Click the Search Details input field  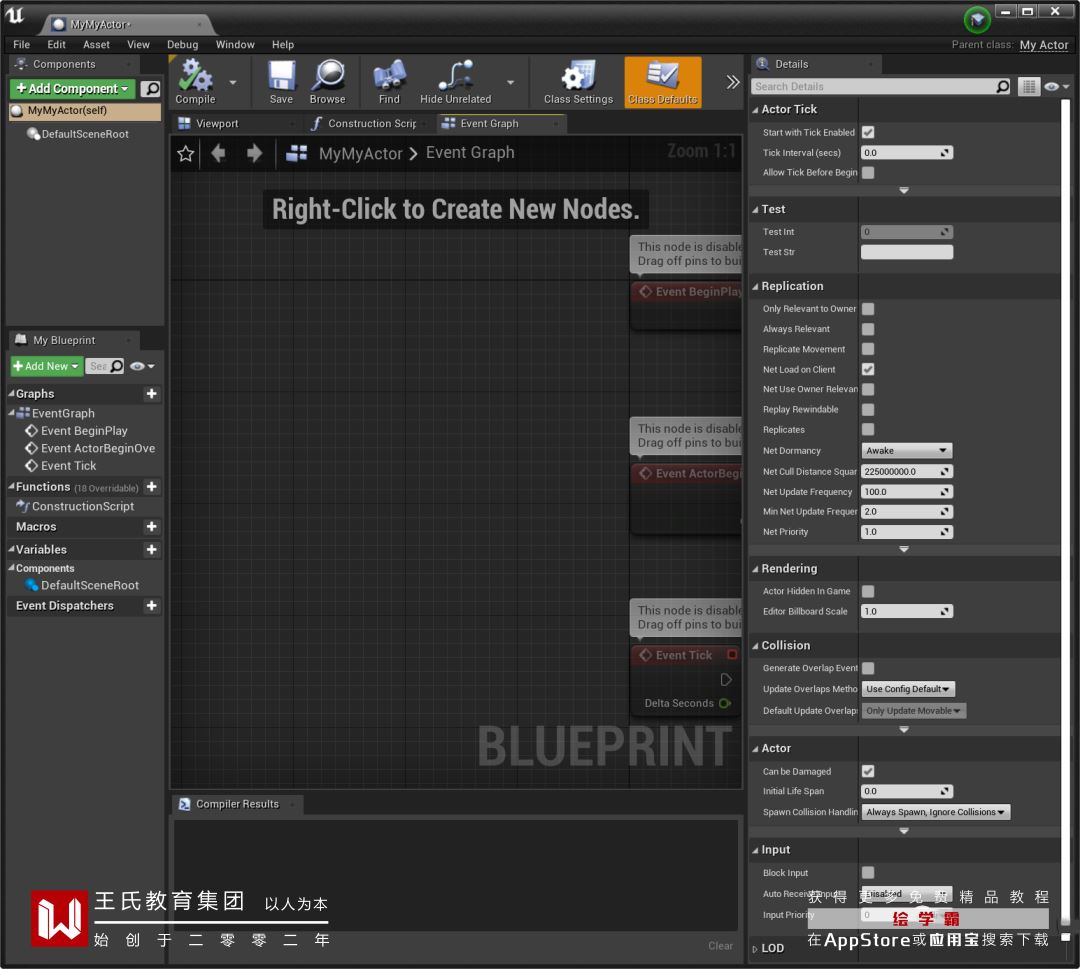click(873, 86)
